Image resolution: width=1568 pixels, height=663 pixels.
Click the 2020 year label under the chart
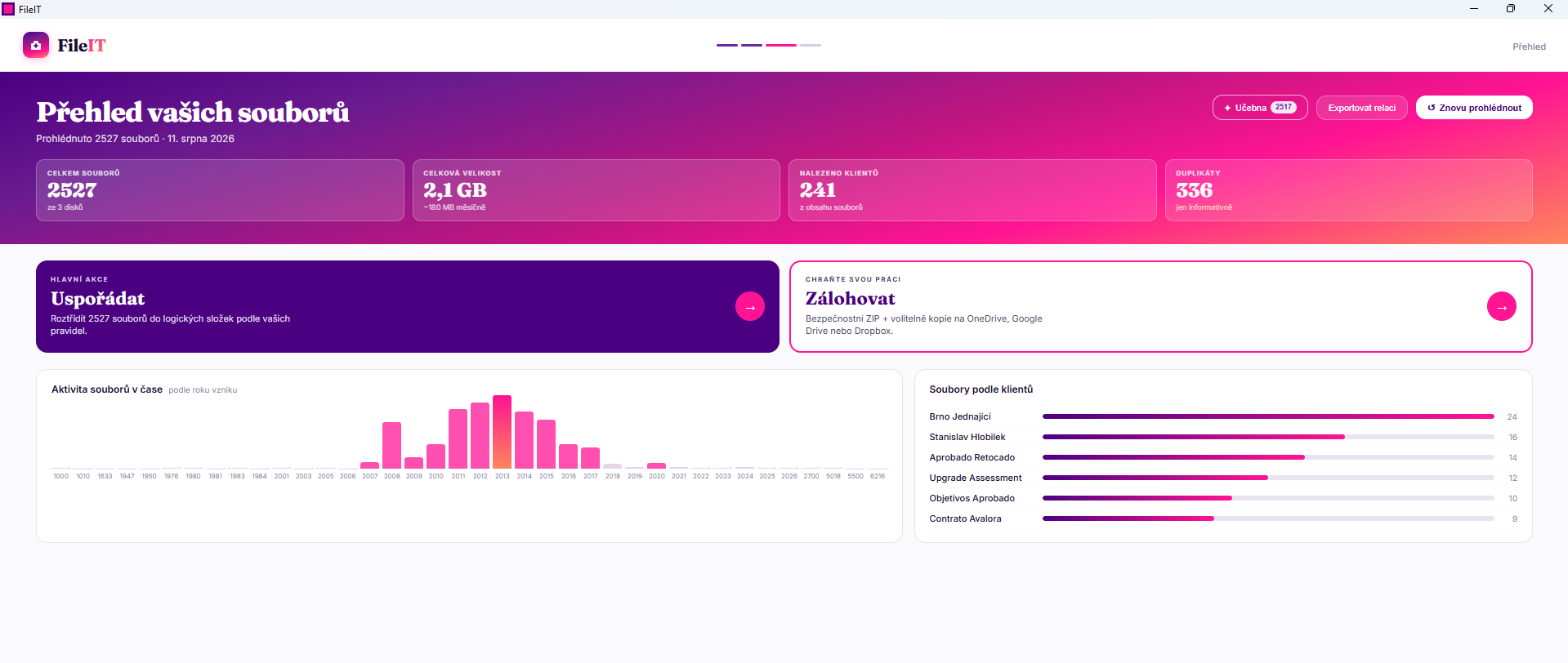(x=657, y=476)
